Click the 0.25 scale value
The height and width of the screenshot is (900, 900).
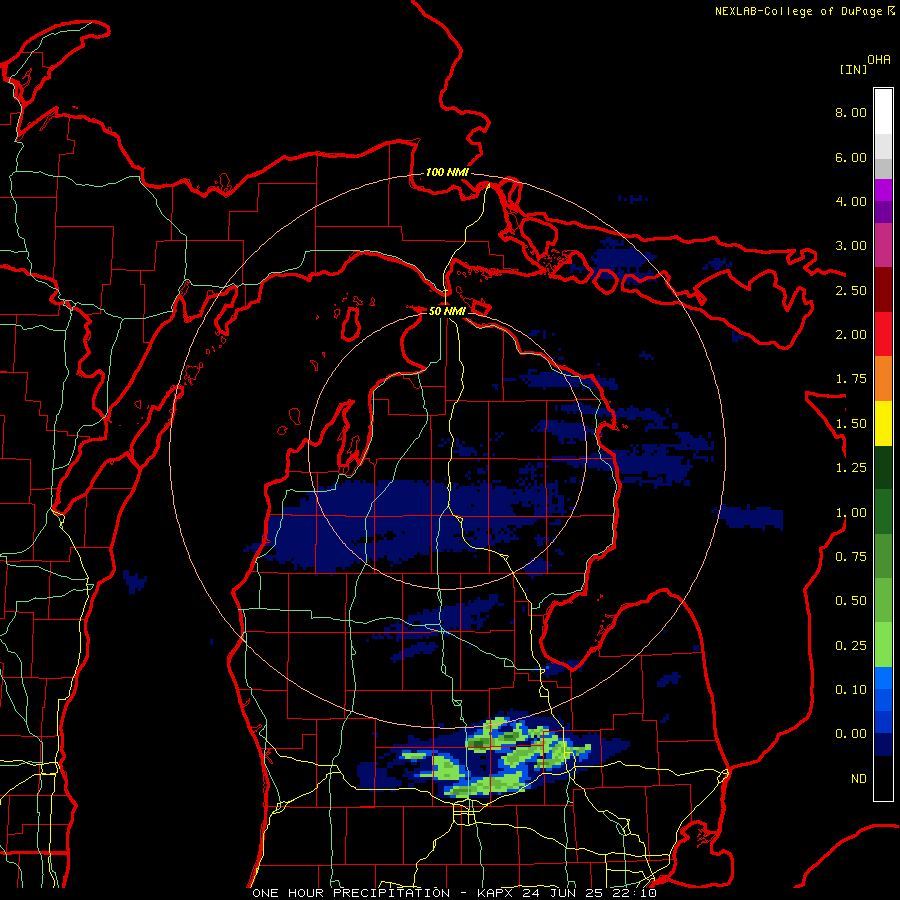tap(851, 646)
